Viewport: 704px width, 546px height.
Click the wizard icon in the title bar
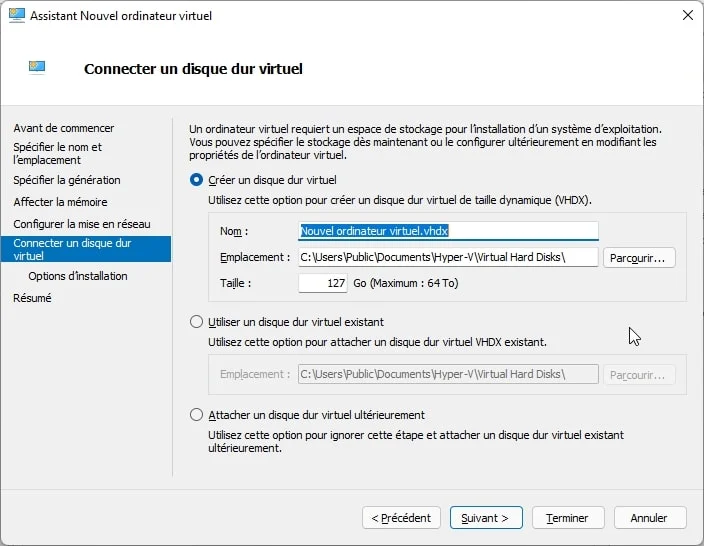coord(17,15)
